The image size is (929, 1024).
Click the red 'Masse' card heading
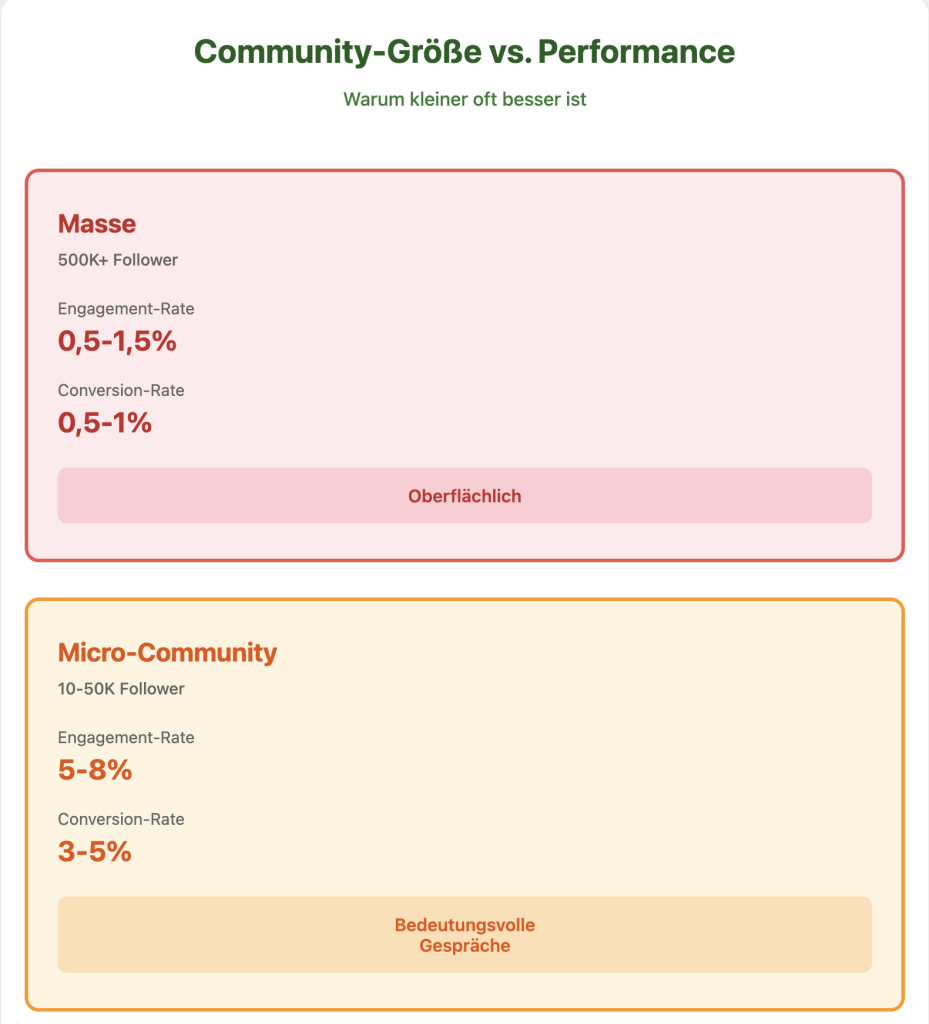pos(97,223)
